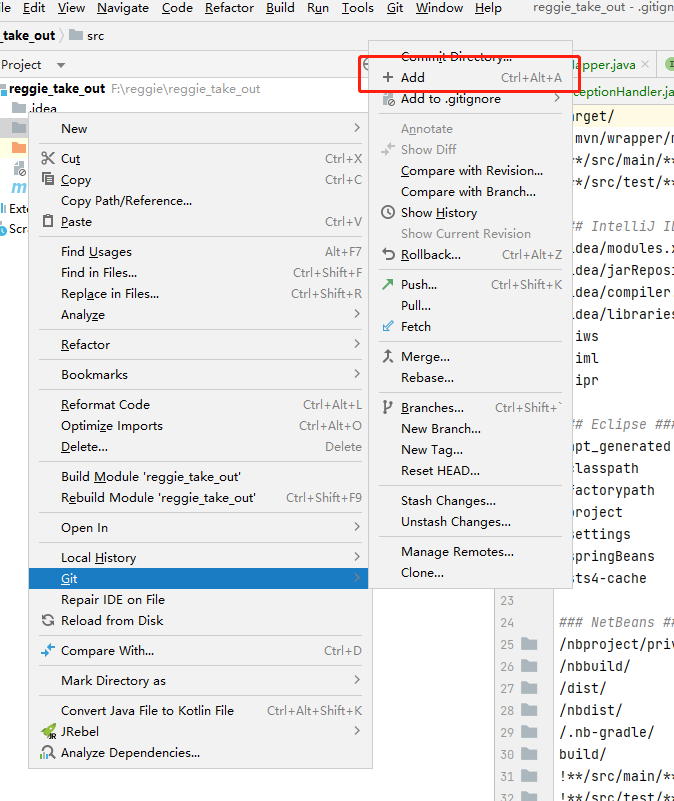Open the Code menu in menu bar

(x=177, y=8)
